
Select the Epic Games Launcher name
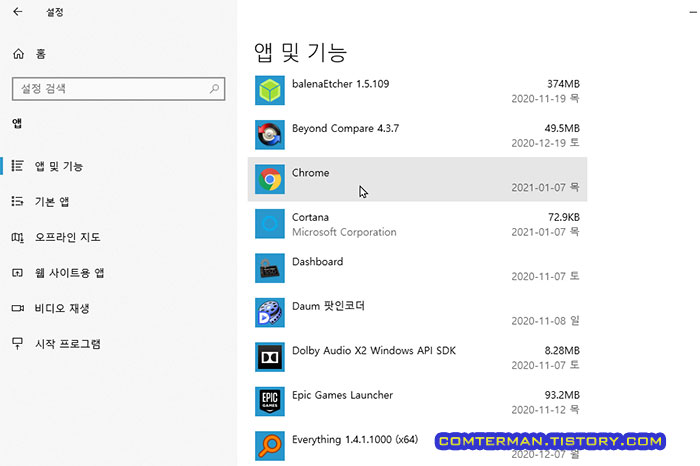tap(342, 395)
